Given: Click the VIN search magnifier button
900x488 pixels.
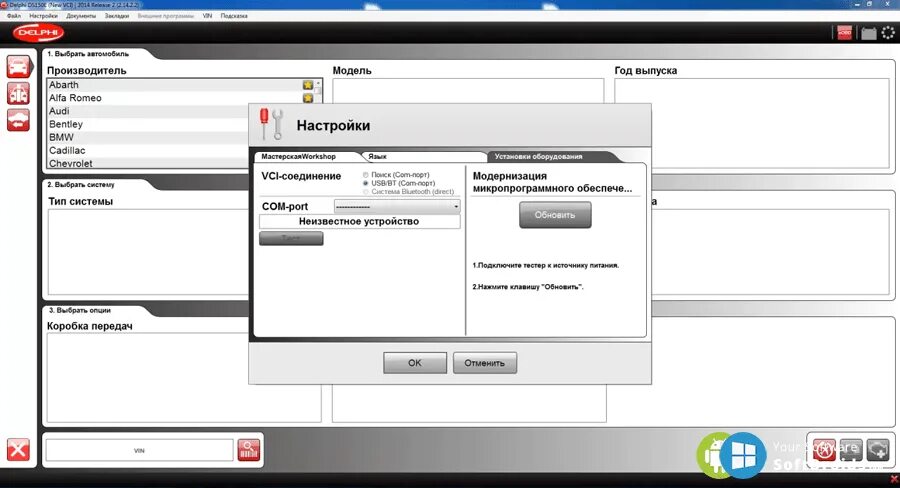Looking at the screenshot, I should pos(249,450).
